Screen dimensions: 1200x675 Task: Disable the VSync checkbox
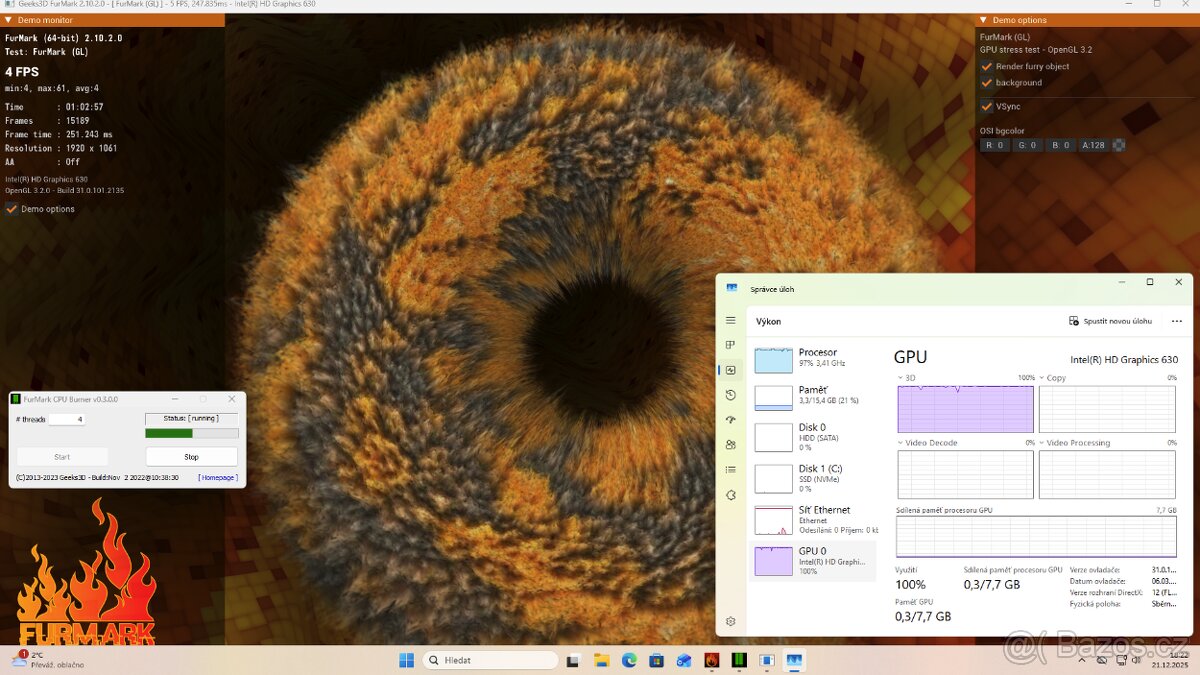(x=987, y=106)
